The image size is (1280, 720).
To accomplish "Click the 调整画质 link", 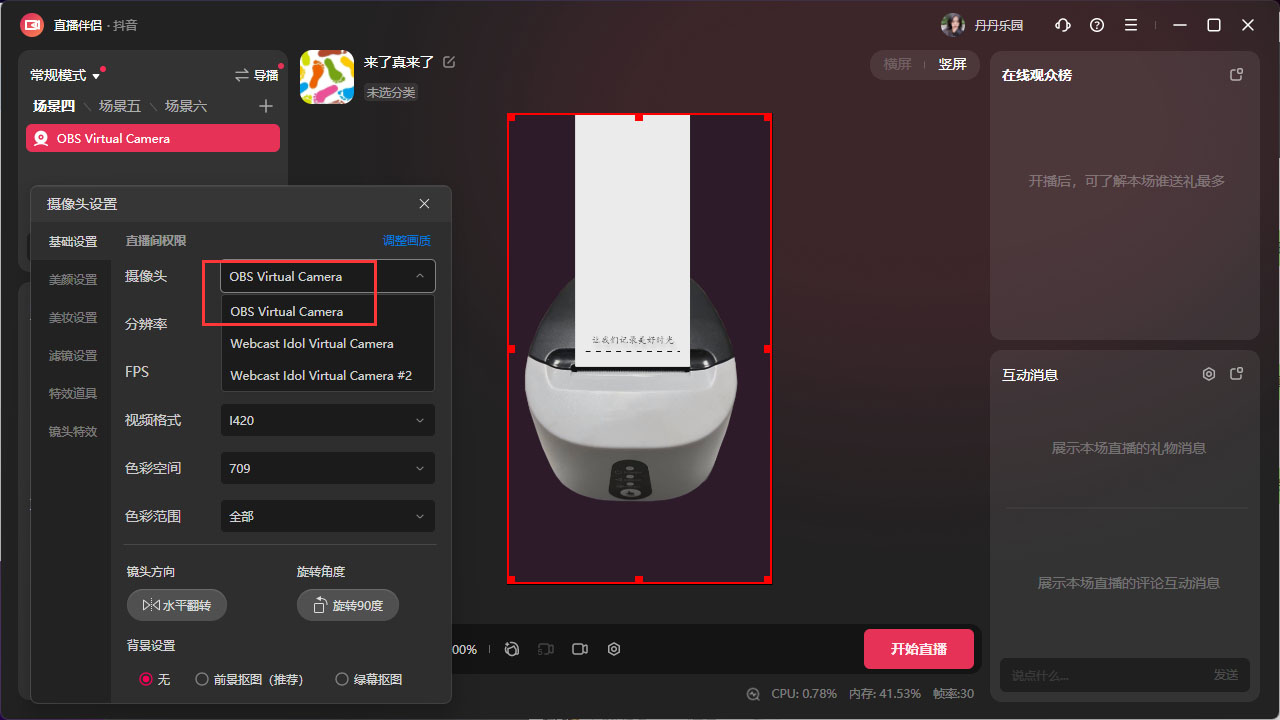I will (406, 241).
